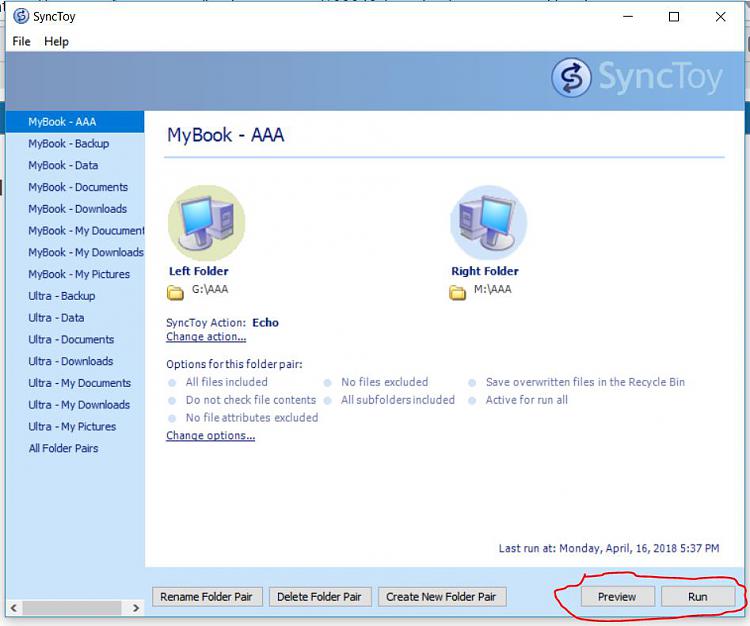Close the SyncToy window
The width and height of the screenshot is (750, 626).
click(x=720, y=17)
